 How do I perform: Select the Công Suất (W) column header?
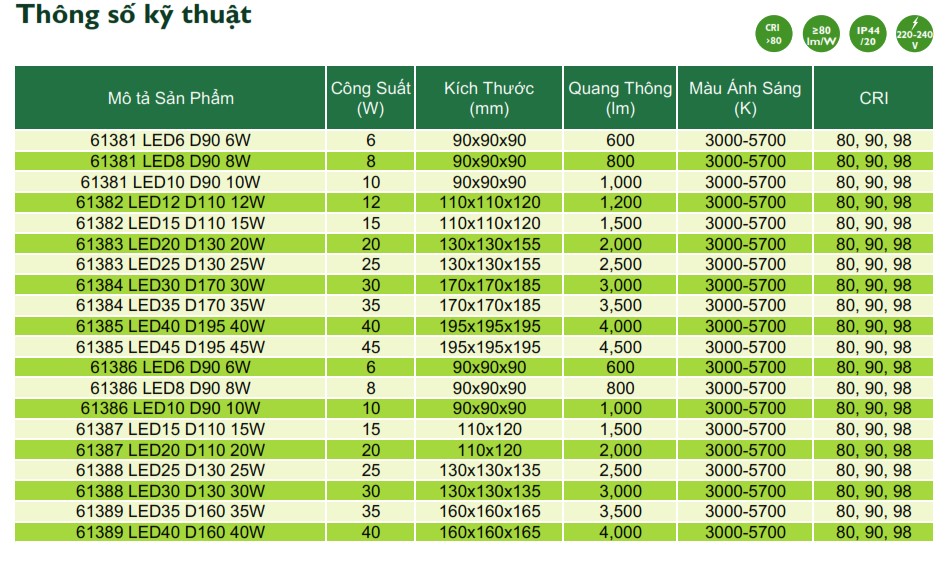tap(371, 98)
